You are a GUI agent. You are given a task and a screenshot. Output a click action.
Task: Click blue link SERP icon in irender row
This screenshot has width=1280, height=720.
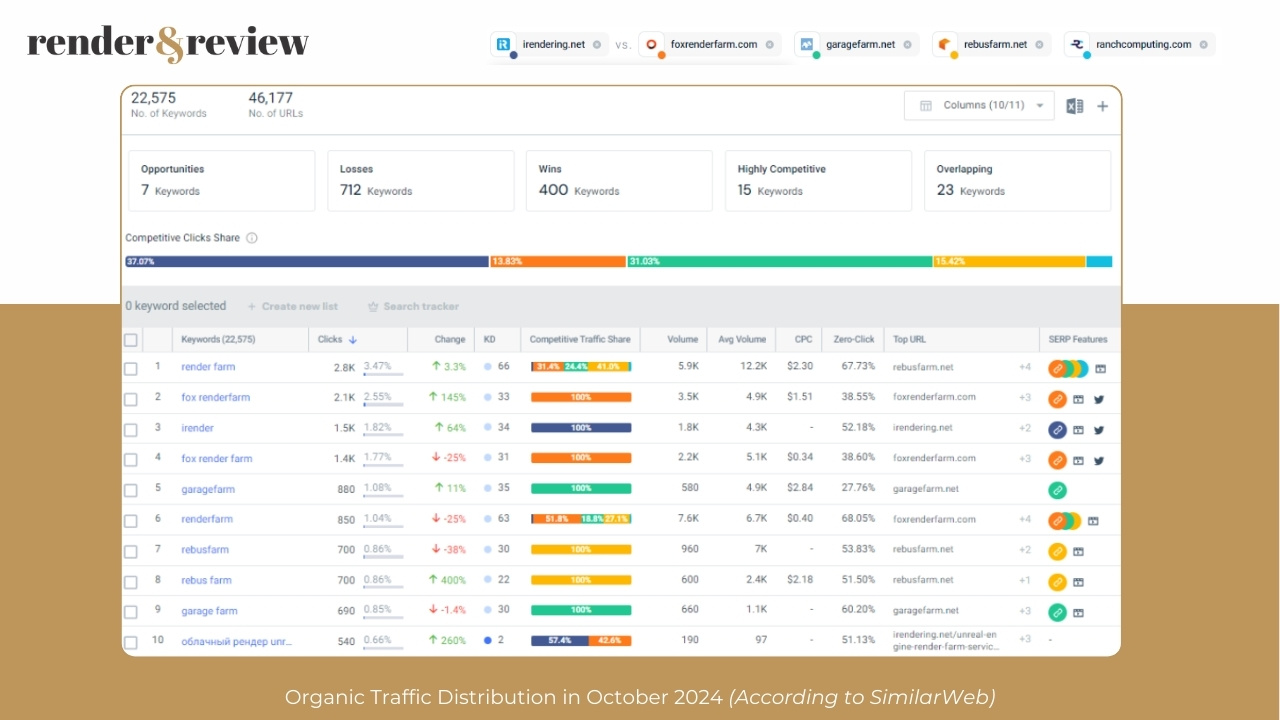(x=1057, y=430)
